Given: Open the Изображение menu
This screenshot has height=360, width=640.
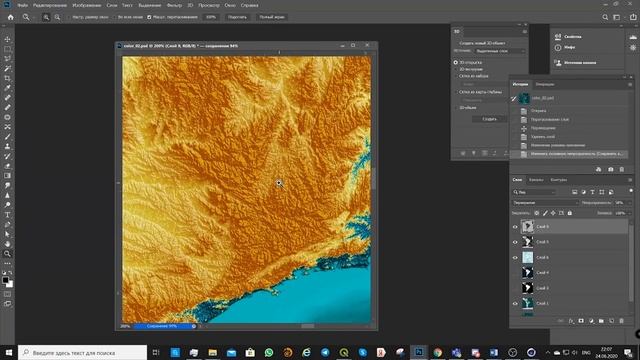Looking at the screenshot, I should coord(87,5).
